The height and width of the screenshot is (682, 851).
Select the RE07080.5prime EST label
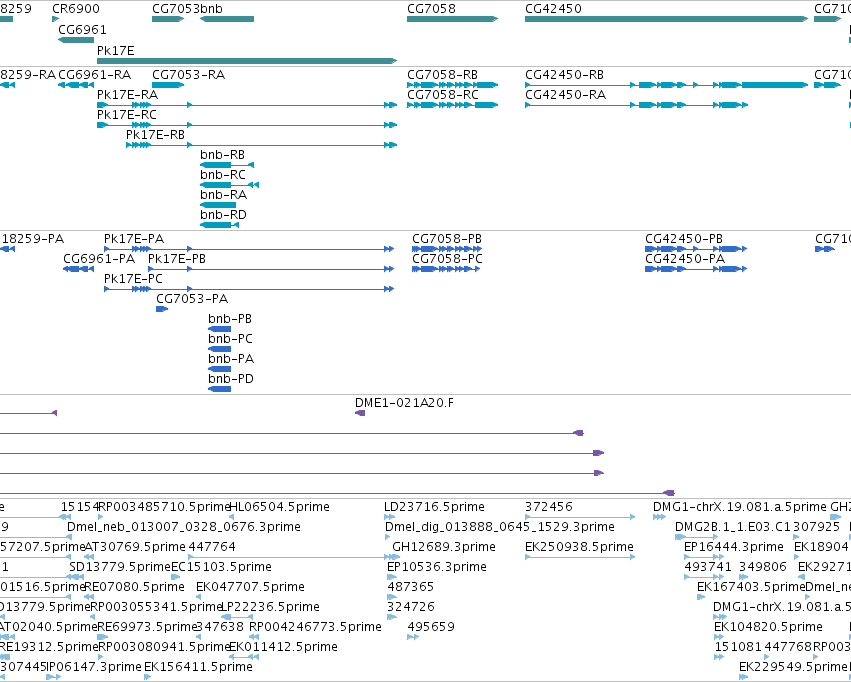[134, 587]
